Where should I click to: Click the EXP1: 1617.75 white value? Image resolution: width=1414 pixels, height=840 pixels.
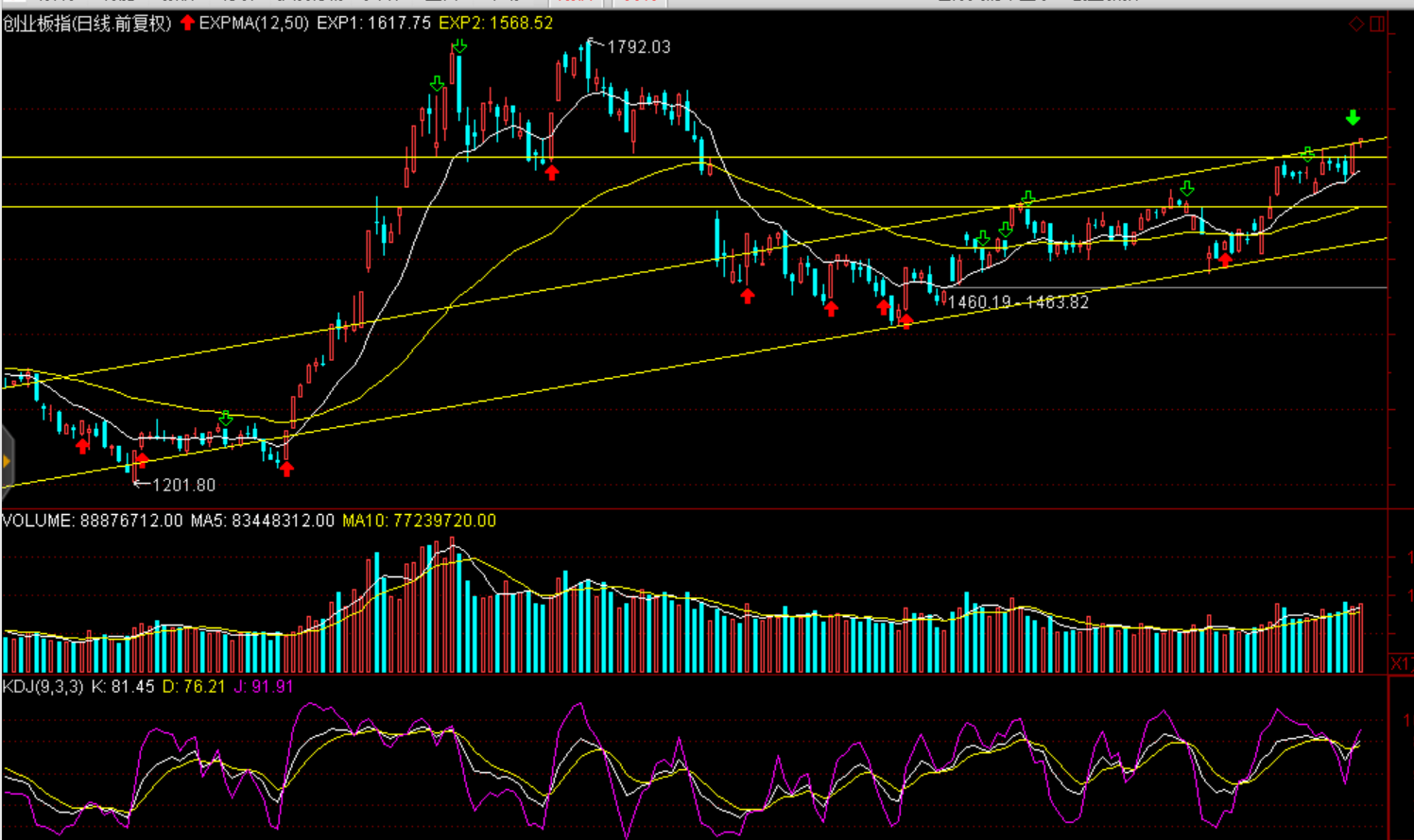click(373, 23)
